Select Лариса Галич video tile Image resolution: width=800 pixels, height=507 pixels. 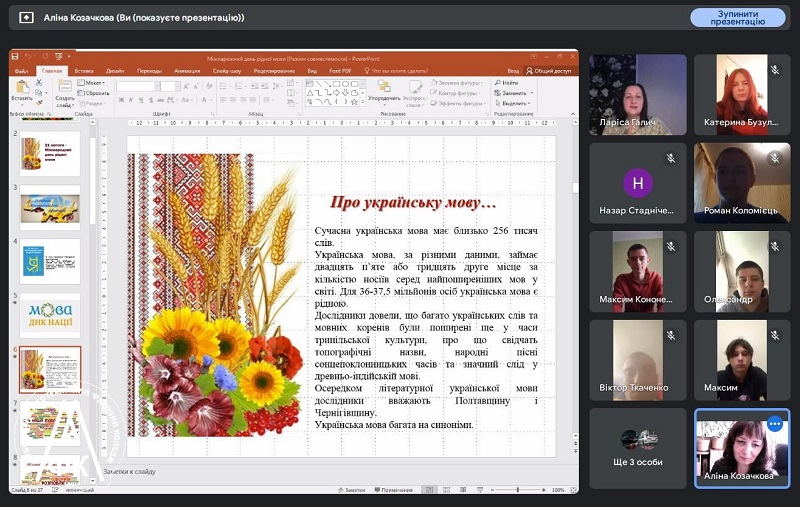[638, 94]
